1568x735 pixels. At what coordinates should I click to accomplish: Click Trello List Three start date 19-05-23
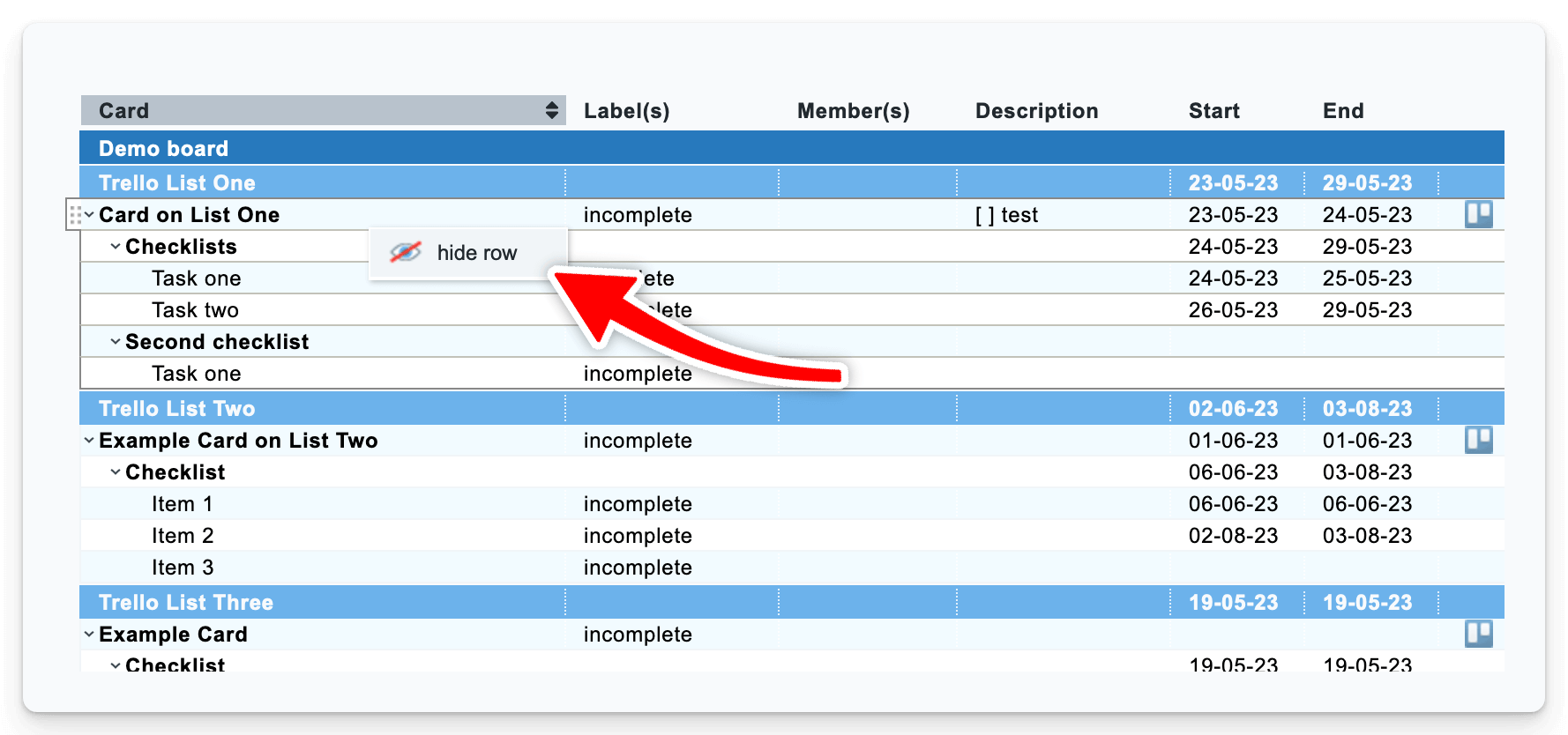pos(1233,603)
